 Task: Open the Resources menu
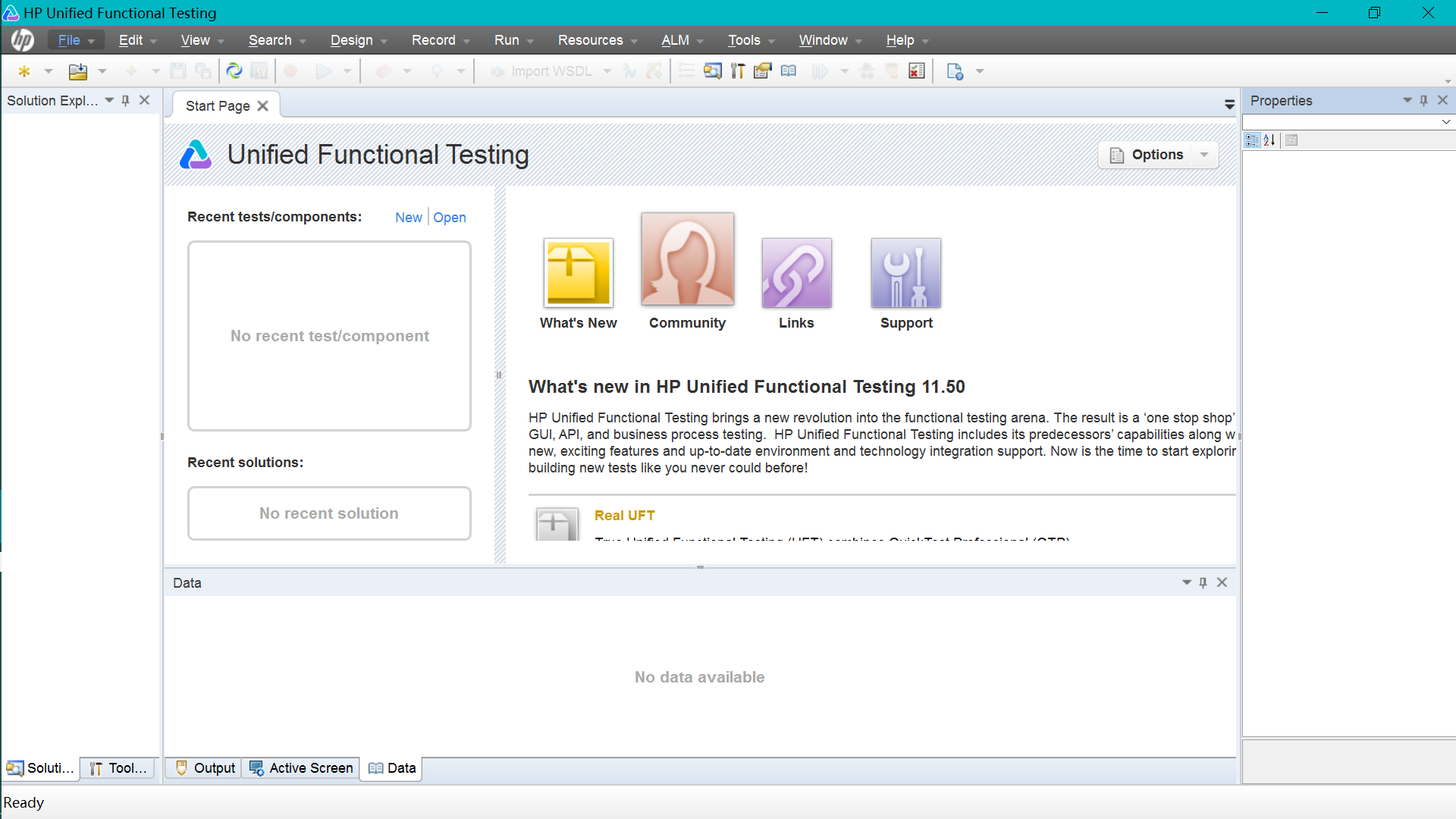pos(598,40)
